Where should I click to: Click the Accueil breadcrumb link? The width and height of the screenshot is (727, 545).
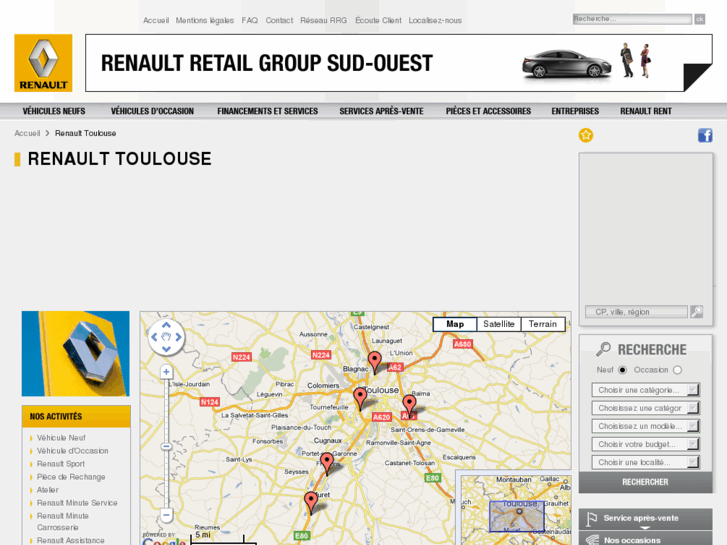[27, 133]
